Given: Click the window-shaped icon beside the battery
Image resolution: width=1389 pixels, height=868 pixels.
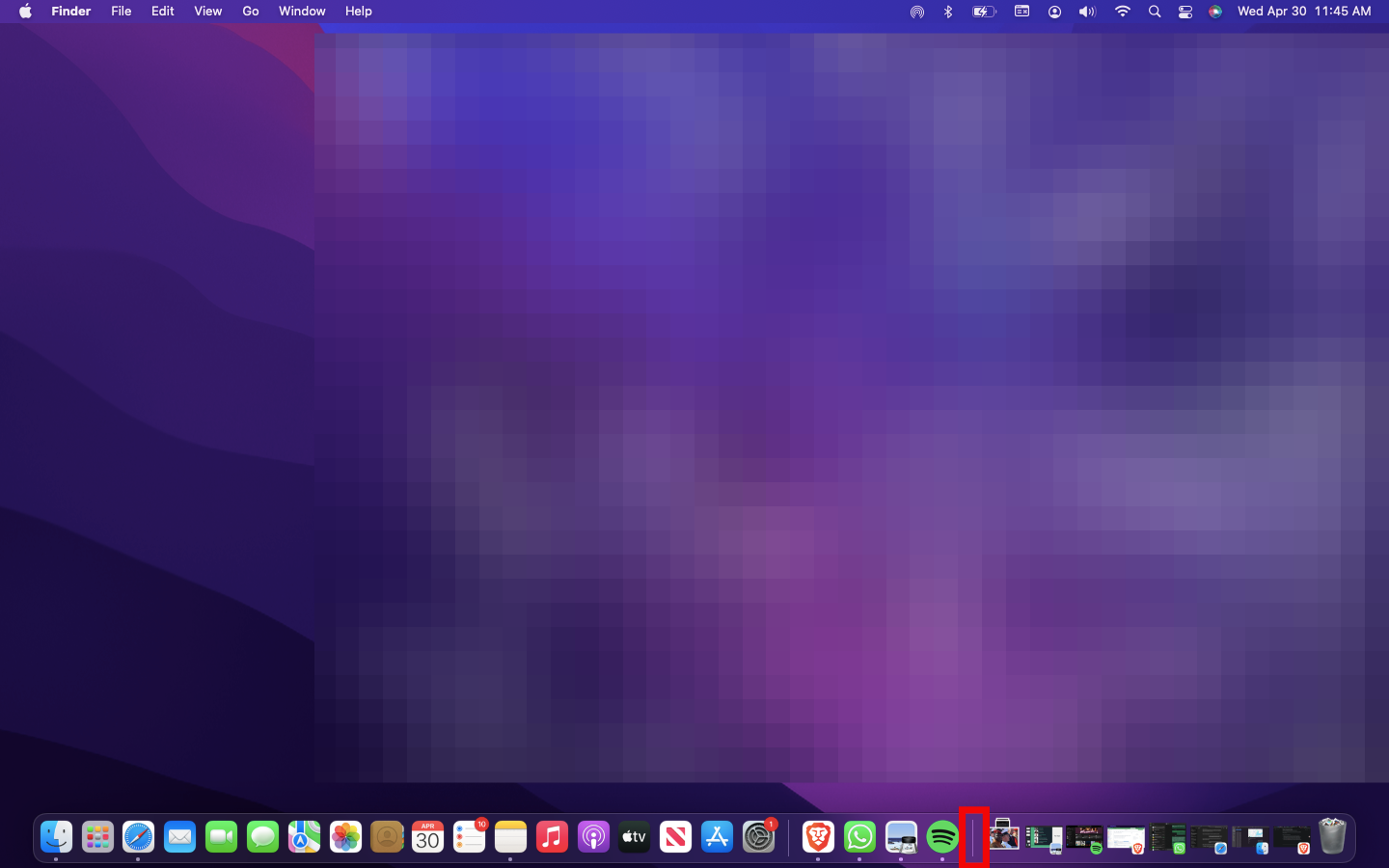Looking at the screenshot, I should click(x=1021, y=12).
